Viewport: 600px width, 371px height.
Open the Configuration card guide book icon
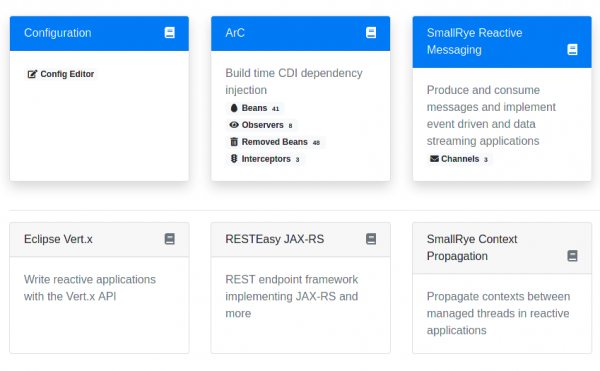(x=170, y=33)
